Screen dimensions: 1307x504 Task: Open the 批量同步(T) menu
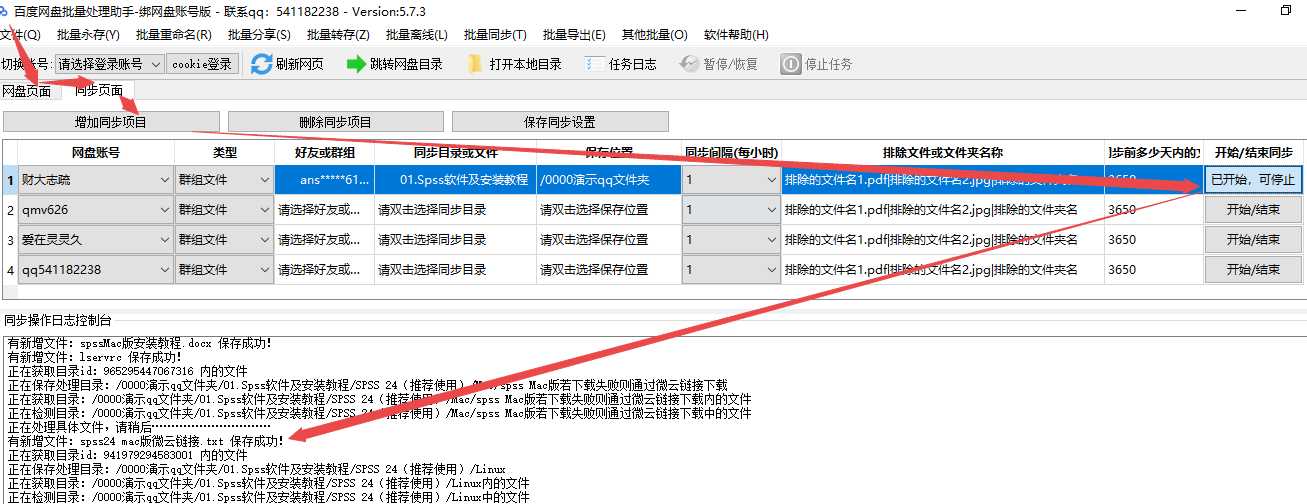click(x=495, y=35)
